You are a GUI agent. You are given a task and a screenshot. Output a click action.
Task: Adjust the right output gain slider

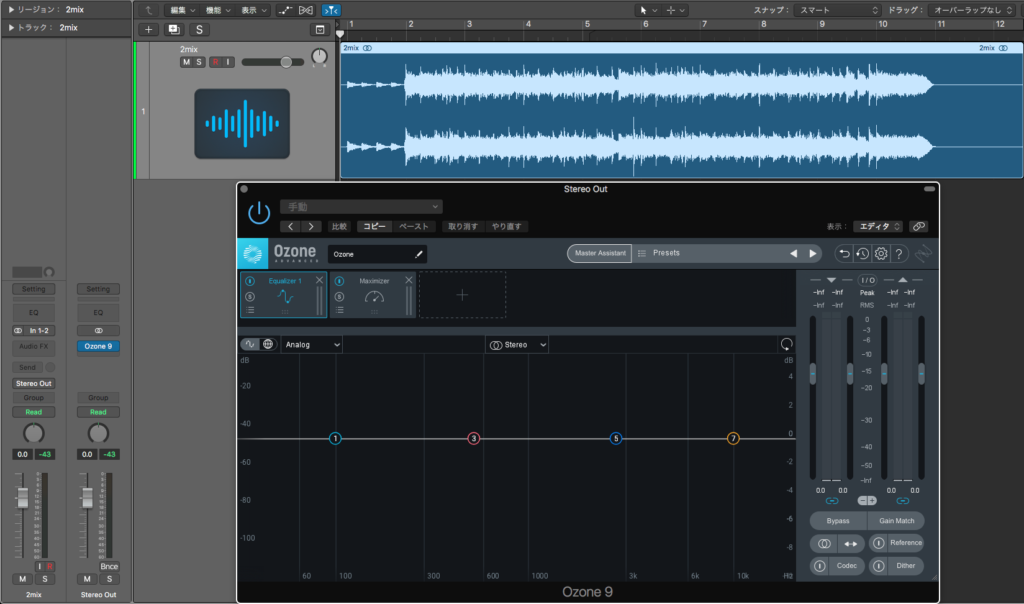pyautogui.click(x=921, y=374)
